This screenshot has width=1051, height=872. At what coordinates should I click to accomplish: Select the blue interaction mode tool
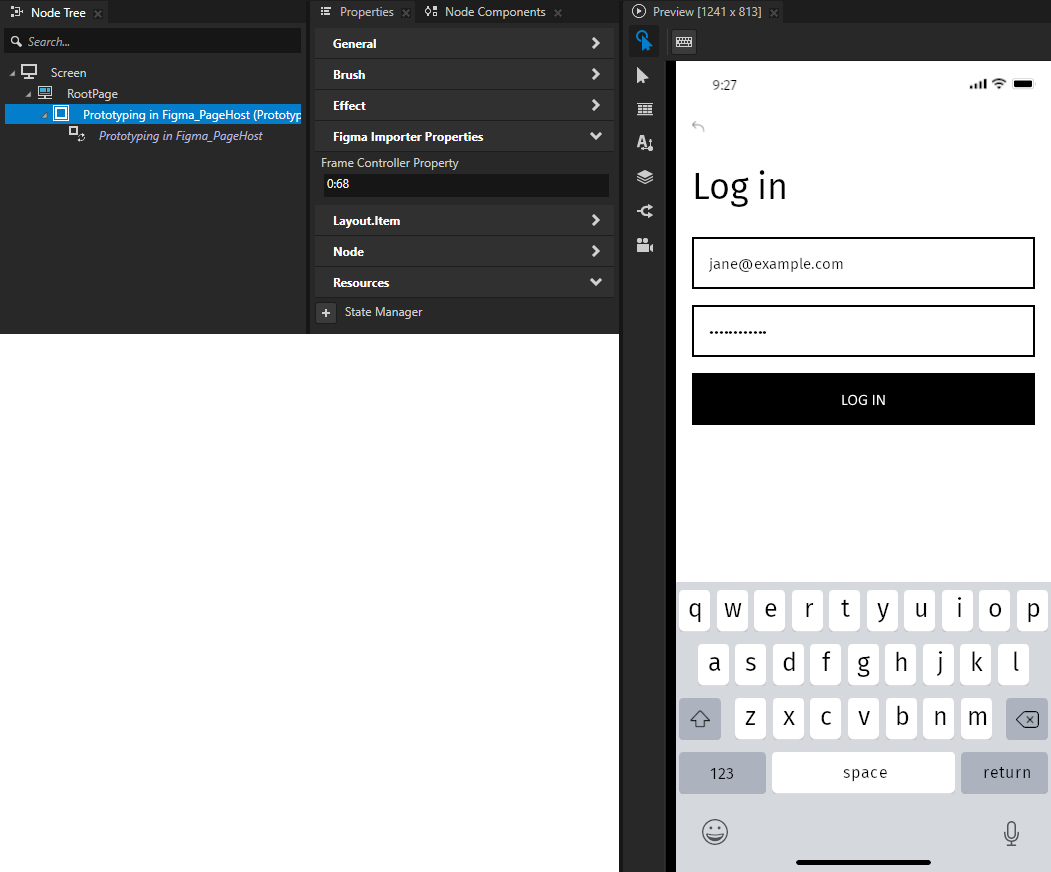(644, 42)
